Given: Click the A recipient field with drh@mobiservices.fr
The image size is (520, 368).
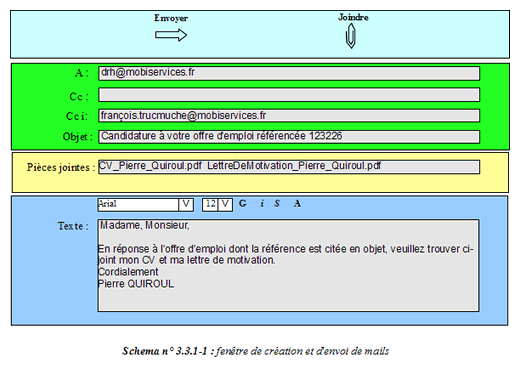Looking at the screenshot, I should point(289,73).
